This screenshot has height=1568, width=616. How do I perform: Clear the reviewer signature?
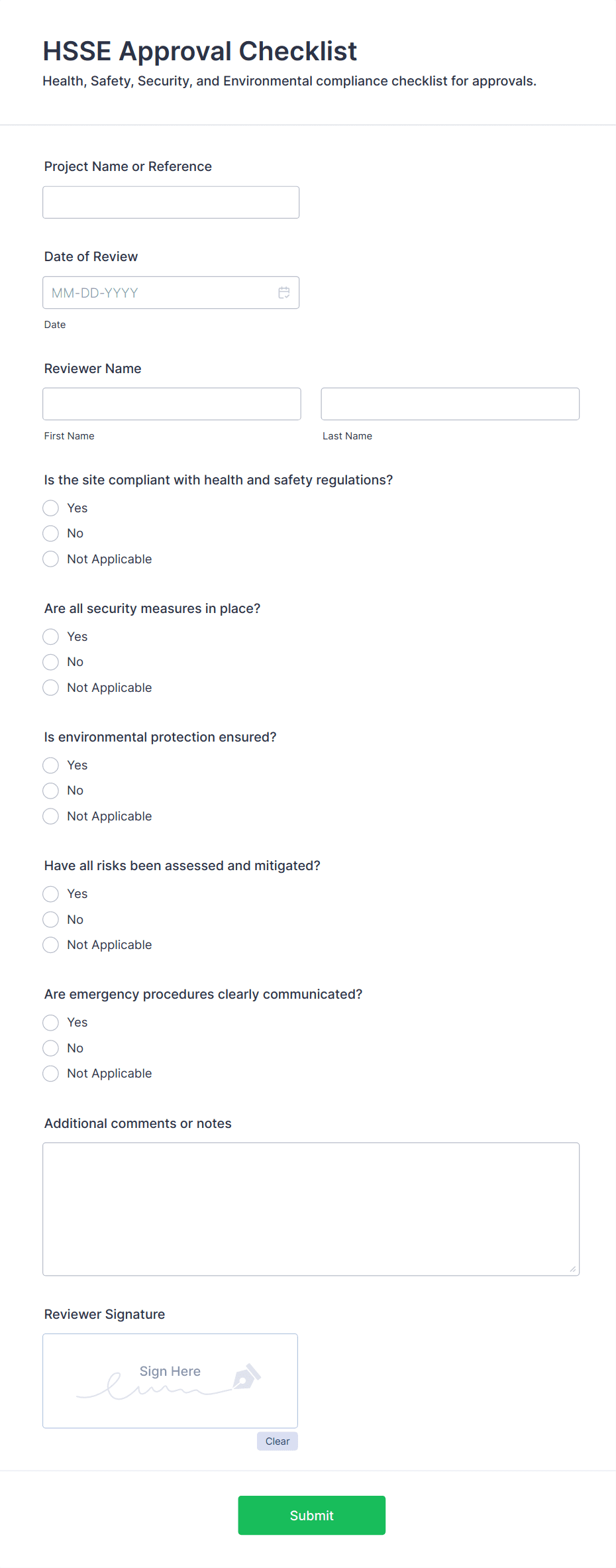(277, 1441)
